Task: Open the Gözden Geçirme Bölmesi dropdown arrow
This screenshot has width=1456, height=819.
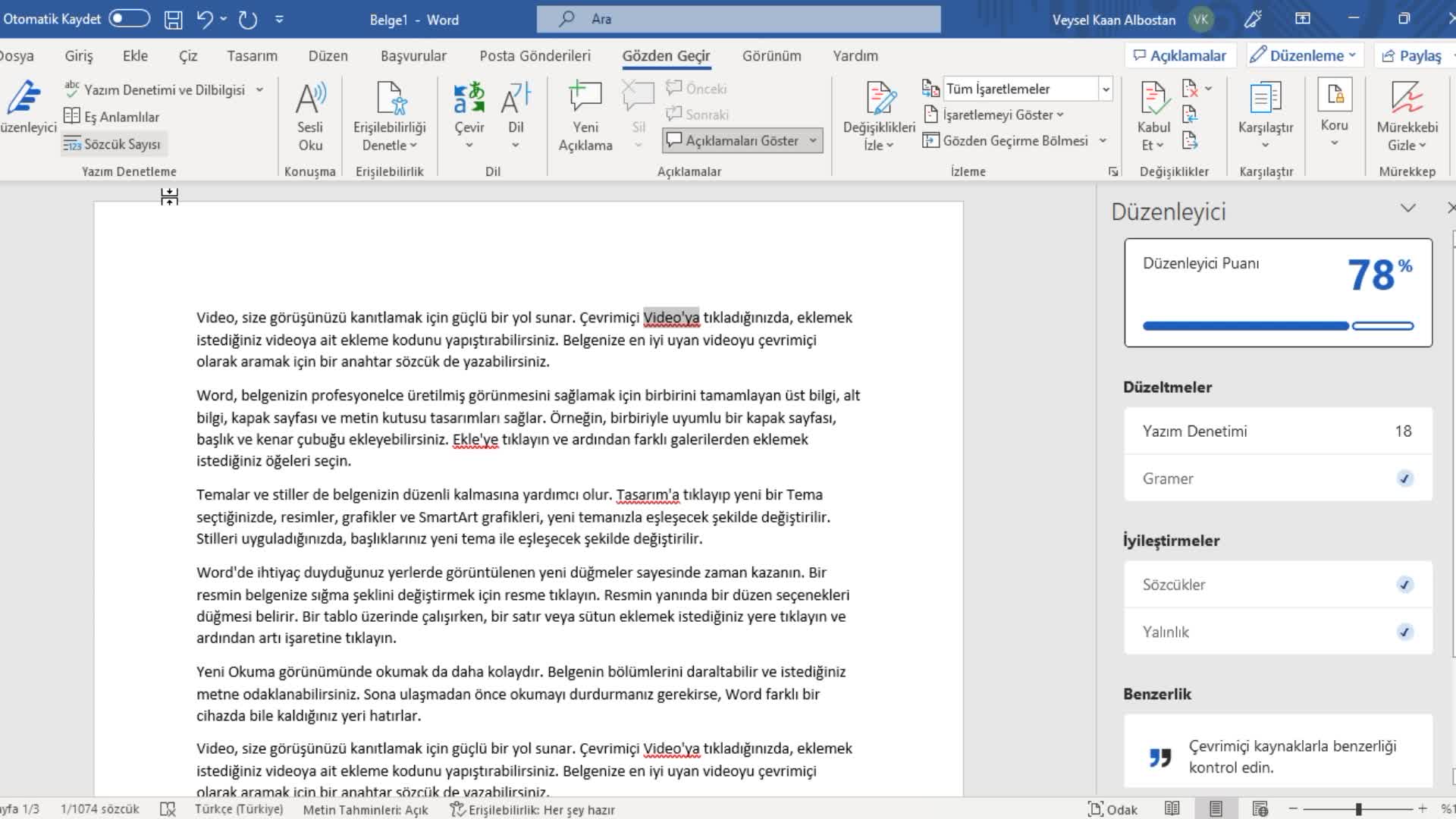Action: [x=1103, y=140]
